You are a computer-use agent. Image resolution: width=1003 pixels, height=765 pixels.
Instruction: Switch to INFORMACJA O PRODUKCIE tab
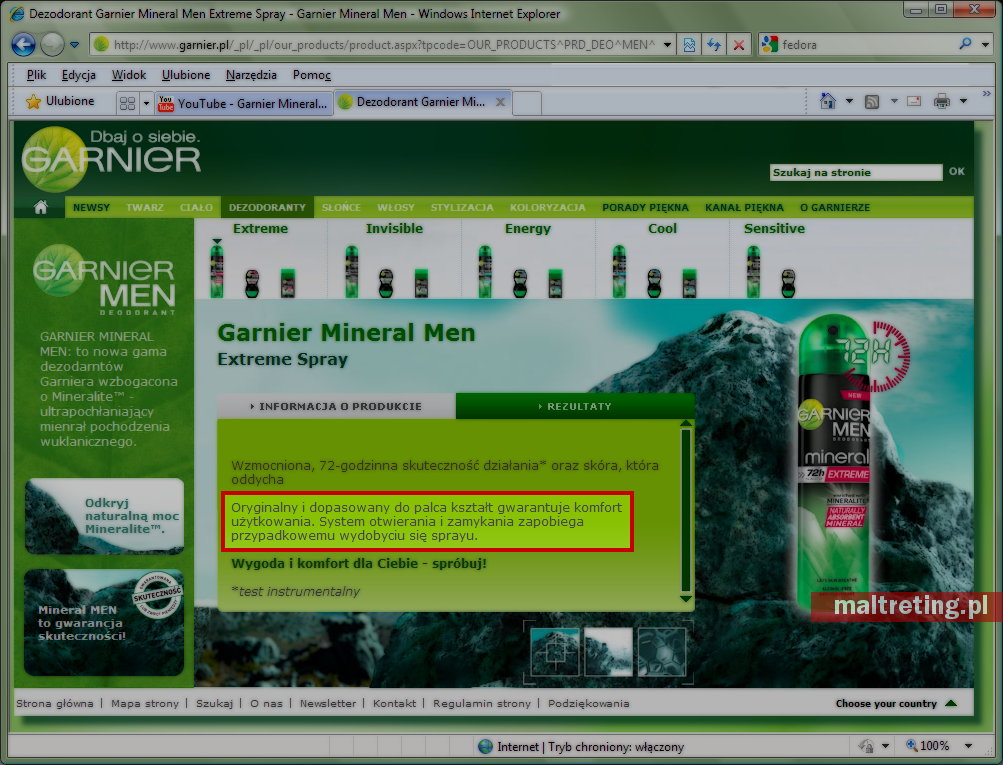pos(336,406)
